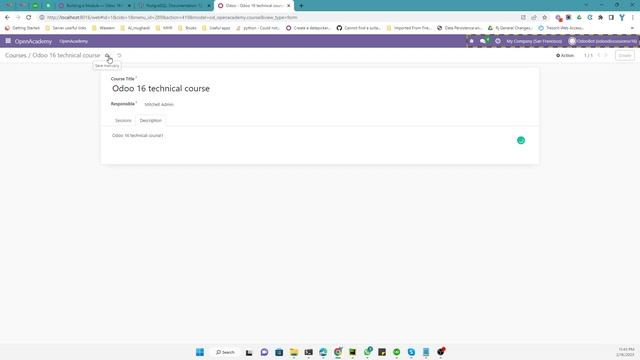Edit the Course Title field
This screenshot has height=360, width=640.
(x=320, y=89)
